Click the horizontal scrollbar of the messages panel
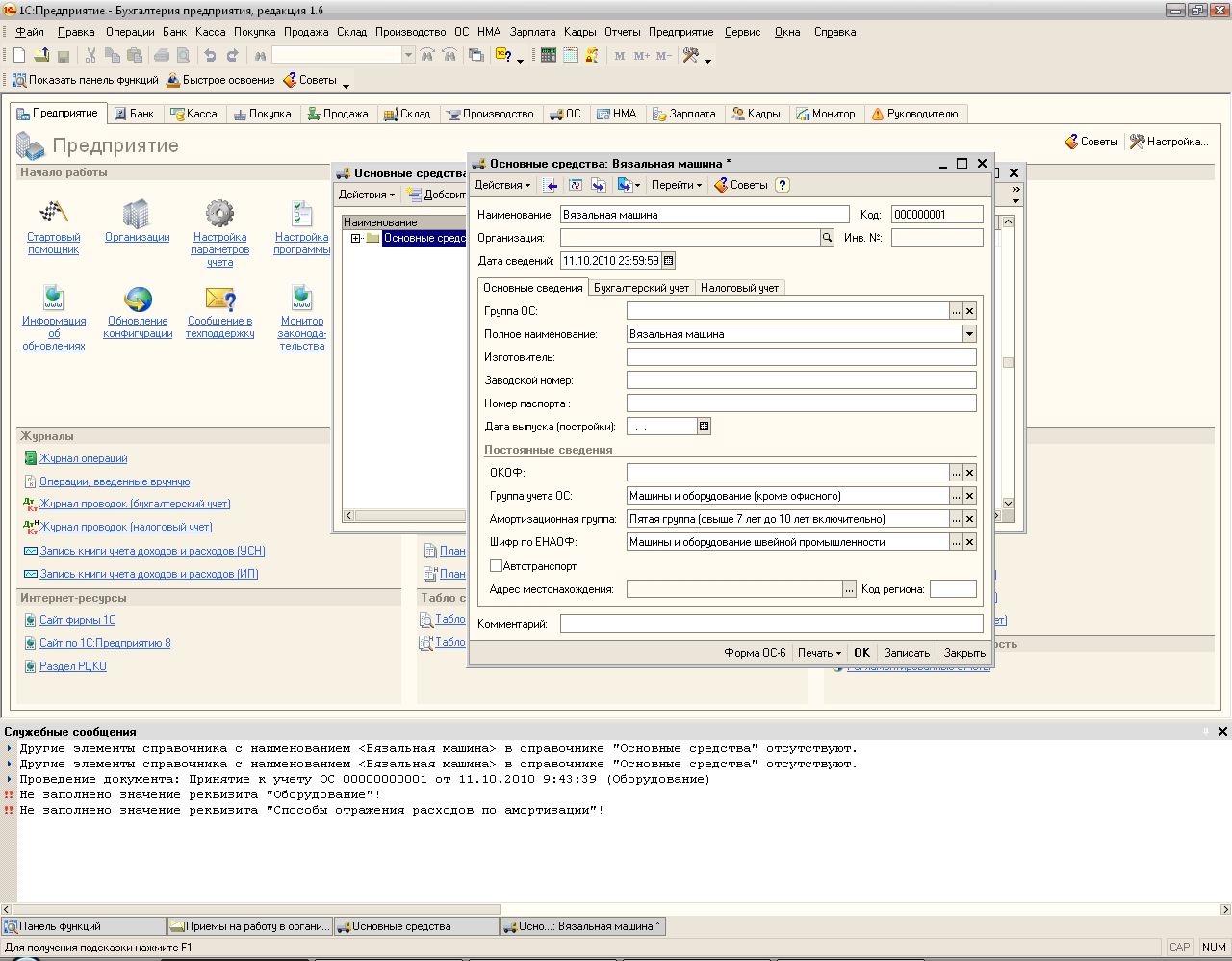The width and height of the screenshot is (1232, 961). 616,909
